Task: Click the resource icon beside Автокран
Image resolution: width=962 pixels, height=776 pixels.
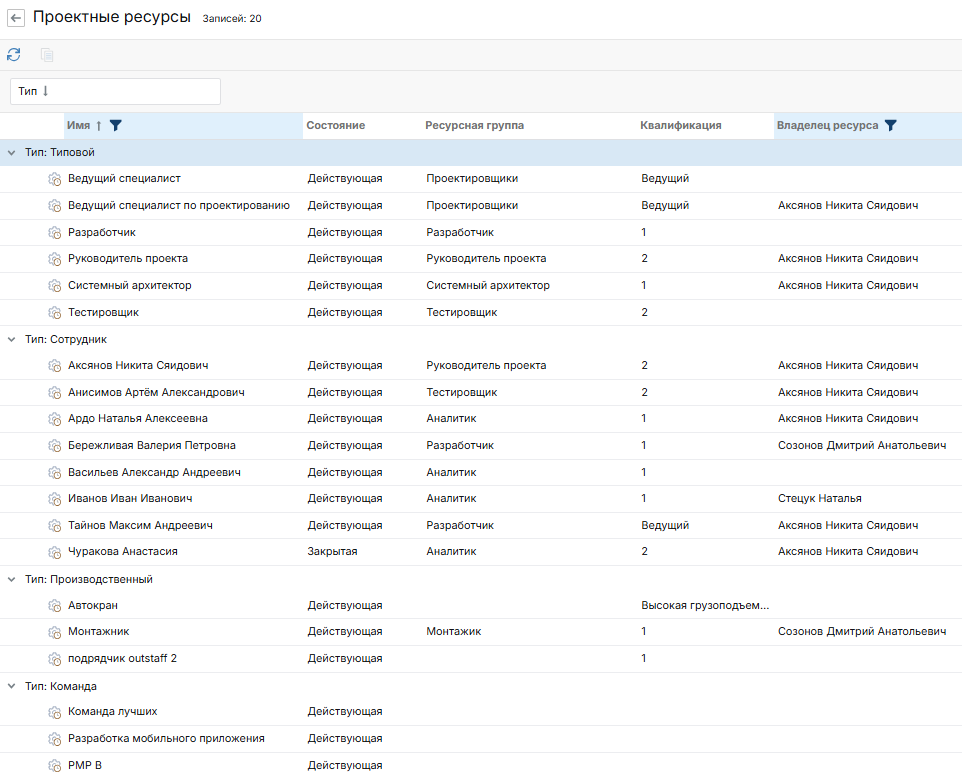Action: (55, 606)
